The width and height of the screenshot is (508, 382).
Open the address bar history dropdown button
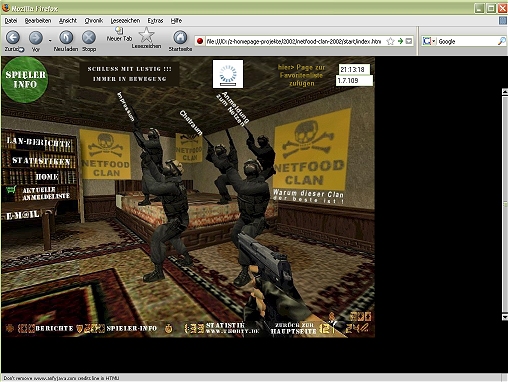[x=409, y=41]
